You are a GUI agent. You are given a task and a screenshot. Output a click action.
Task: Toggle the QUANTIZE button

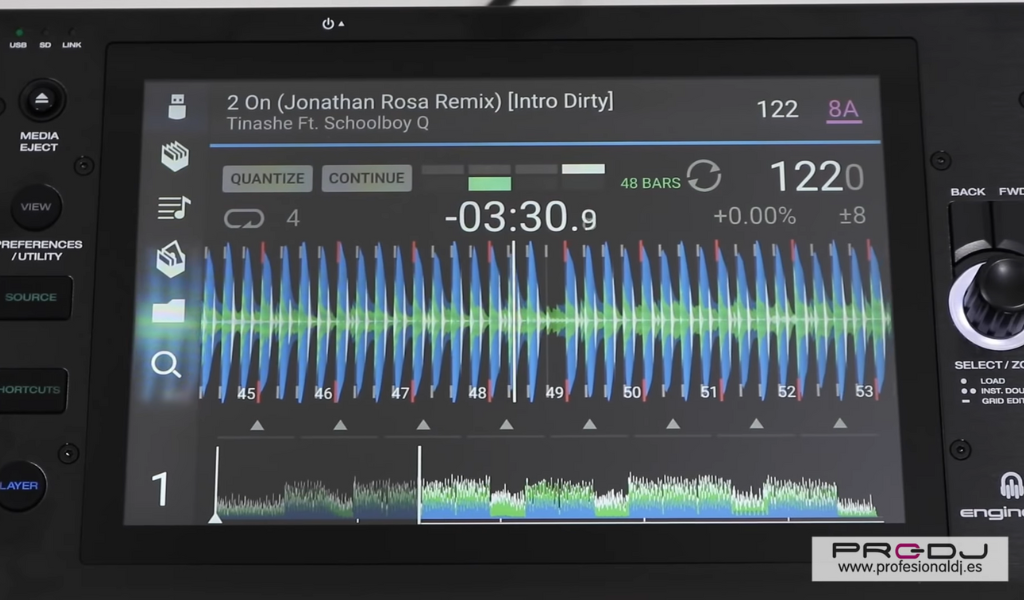(267, 178)
